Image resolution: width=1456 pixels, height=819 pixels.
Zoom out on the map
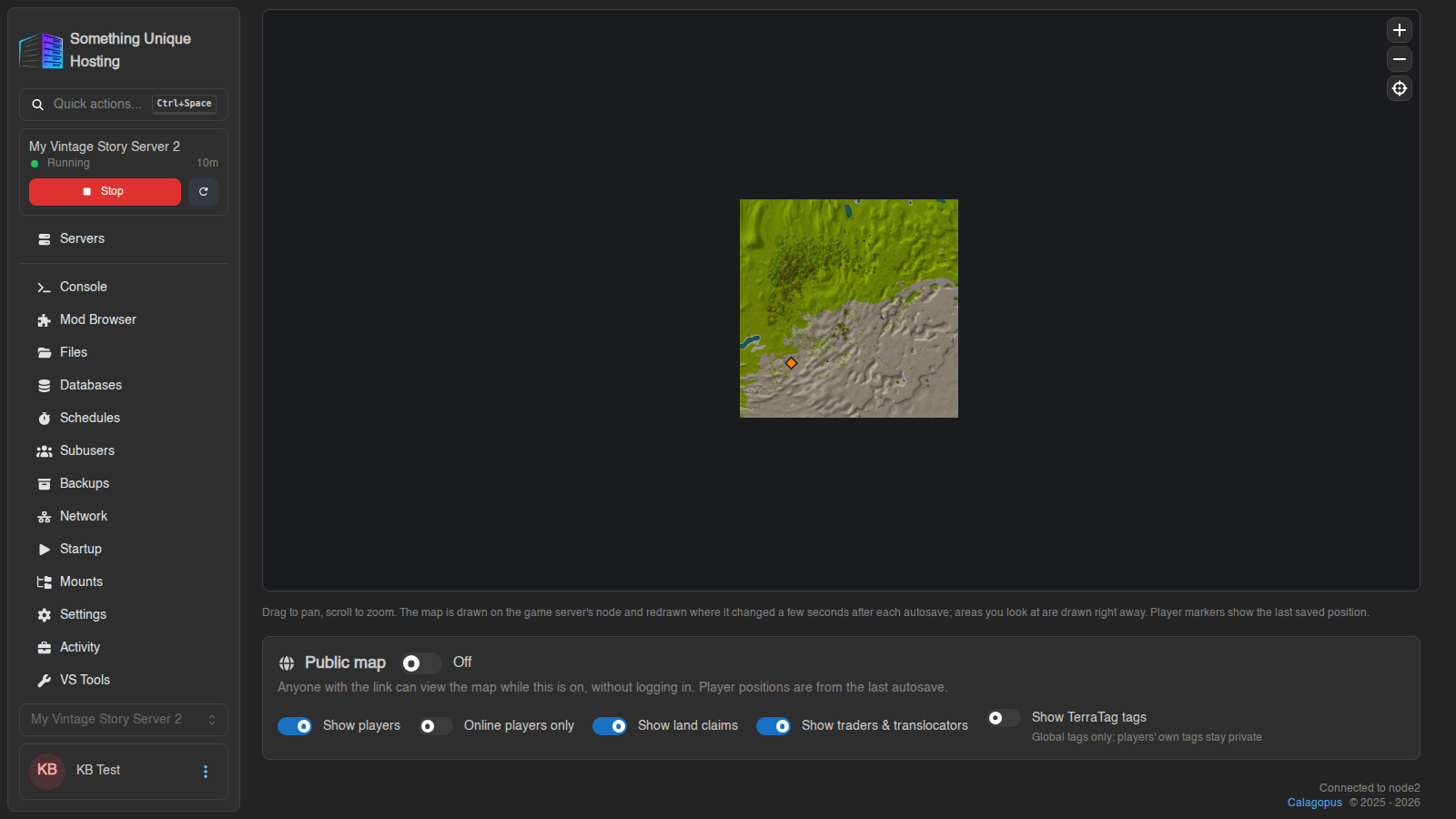[1400, 59]
